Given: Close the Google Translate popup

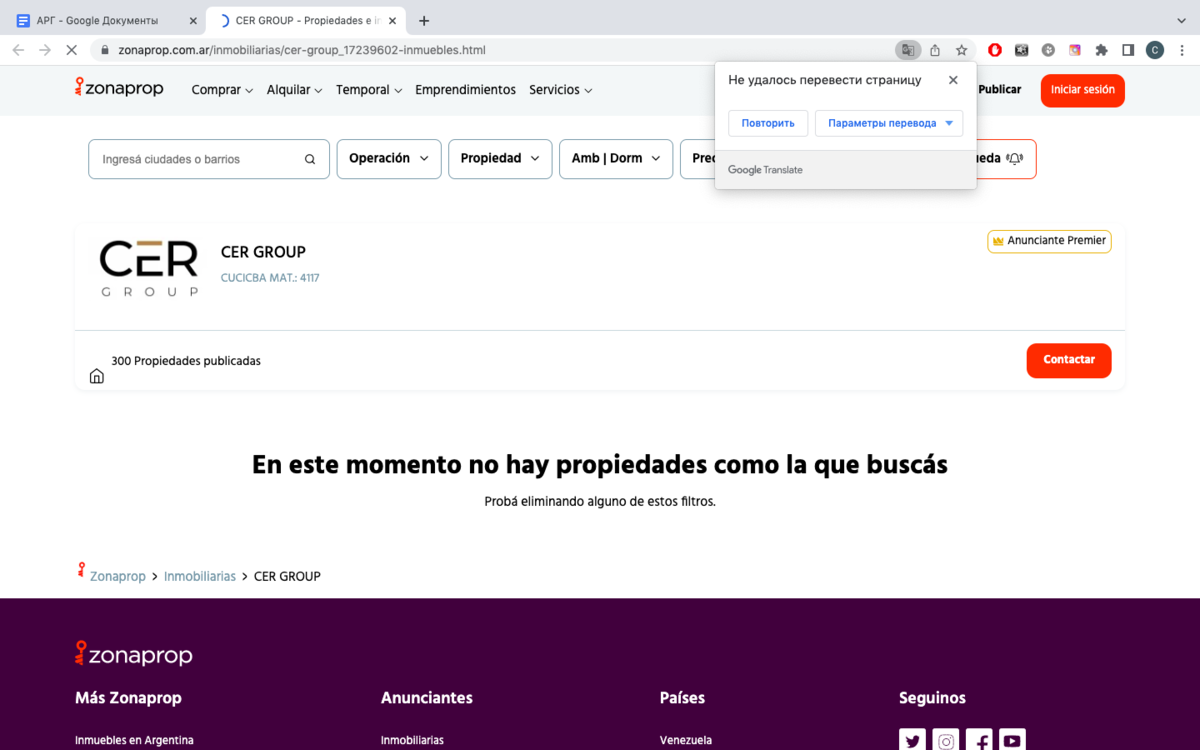Looking at the screenshot, I should click(953, 80).
